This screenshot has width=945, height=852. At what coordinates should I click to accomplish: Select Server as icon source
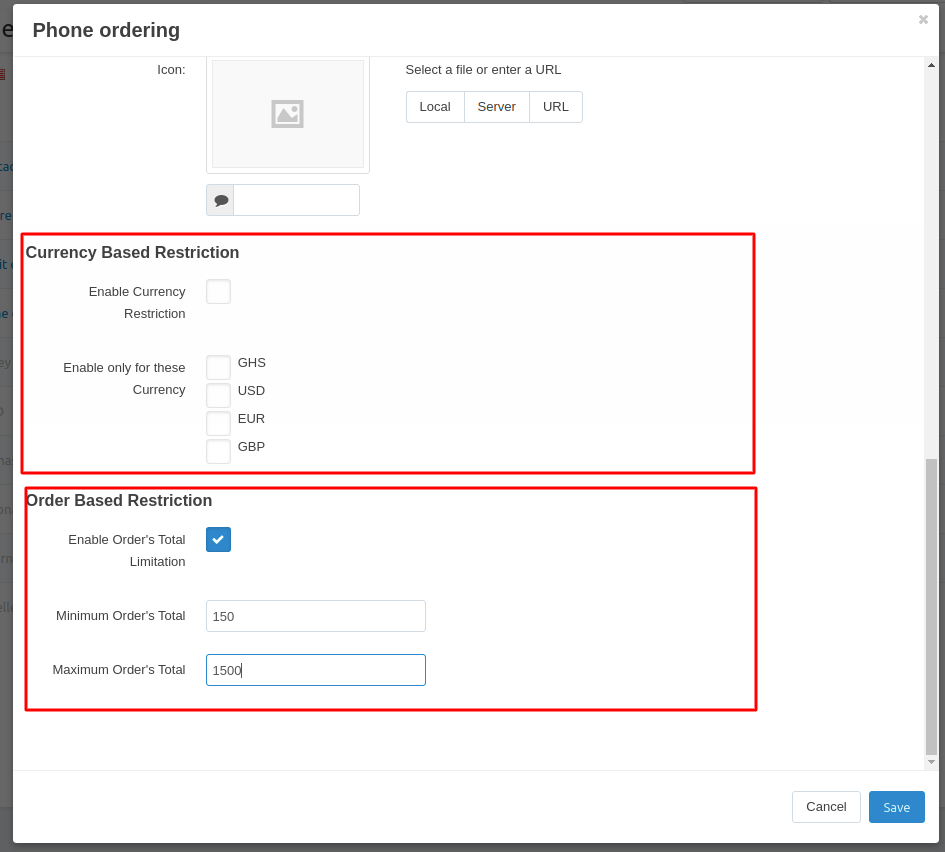(496, 107)
